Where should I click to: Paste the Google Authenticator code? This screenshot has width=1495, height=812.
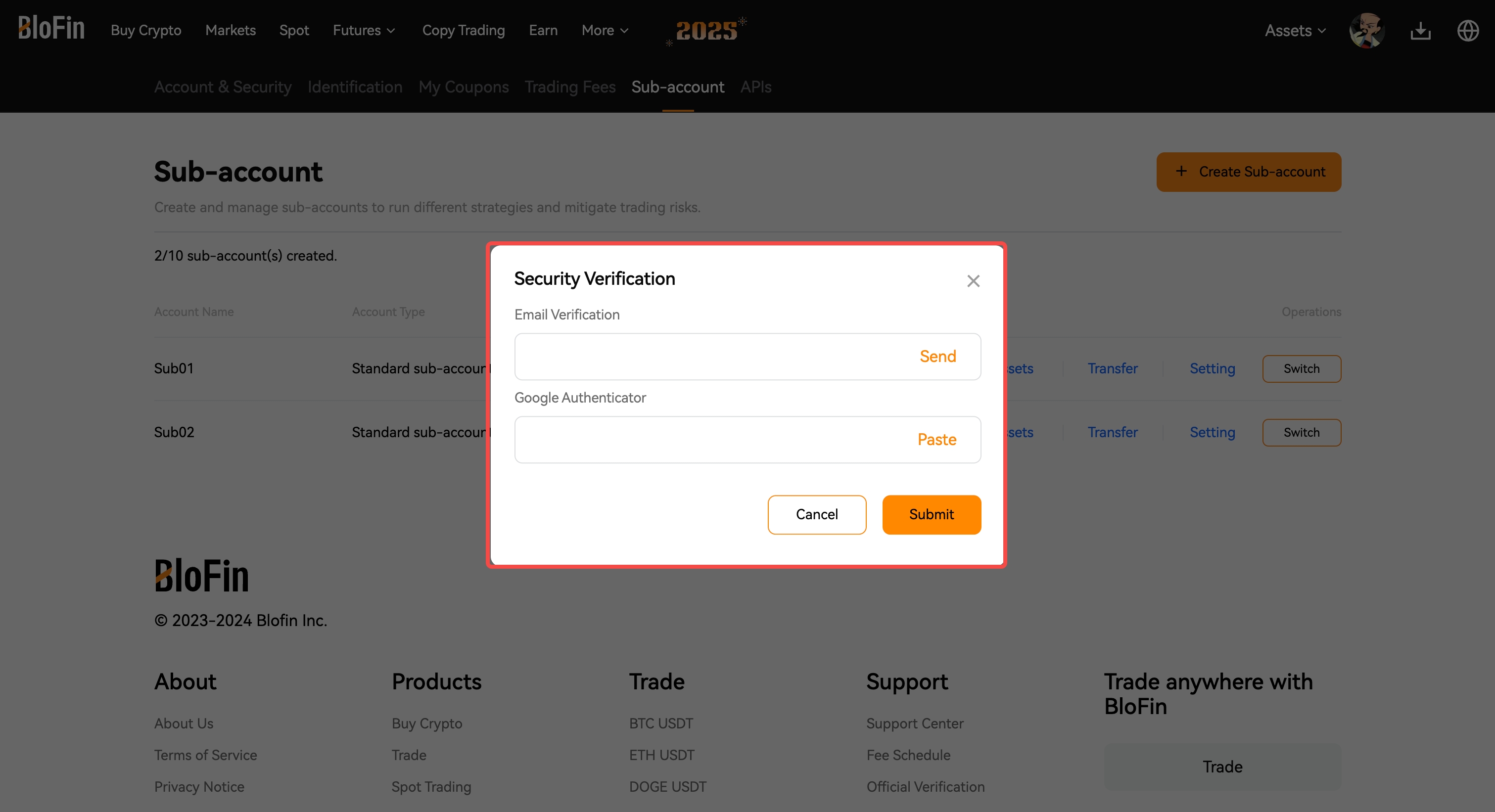(x=936, y=439)
